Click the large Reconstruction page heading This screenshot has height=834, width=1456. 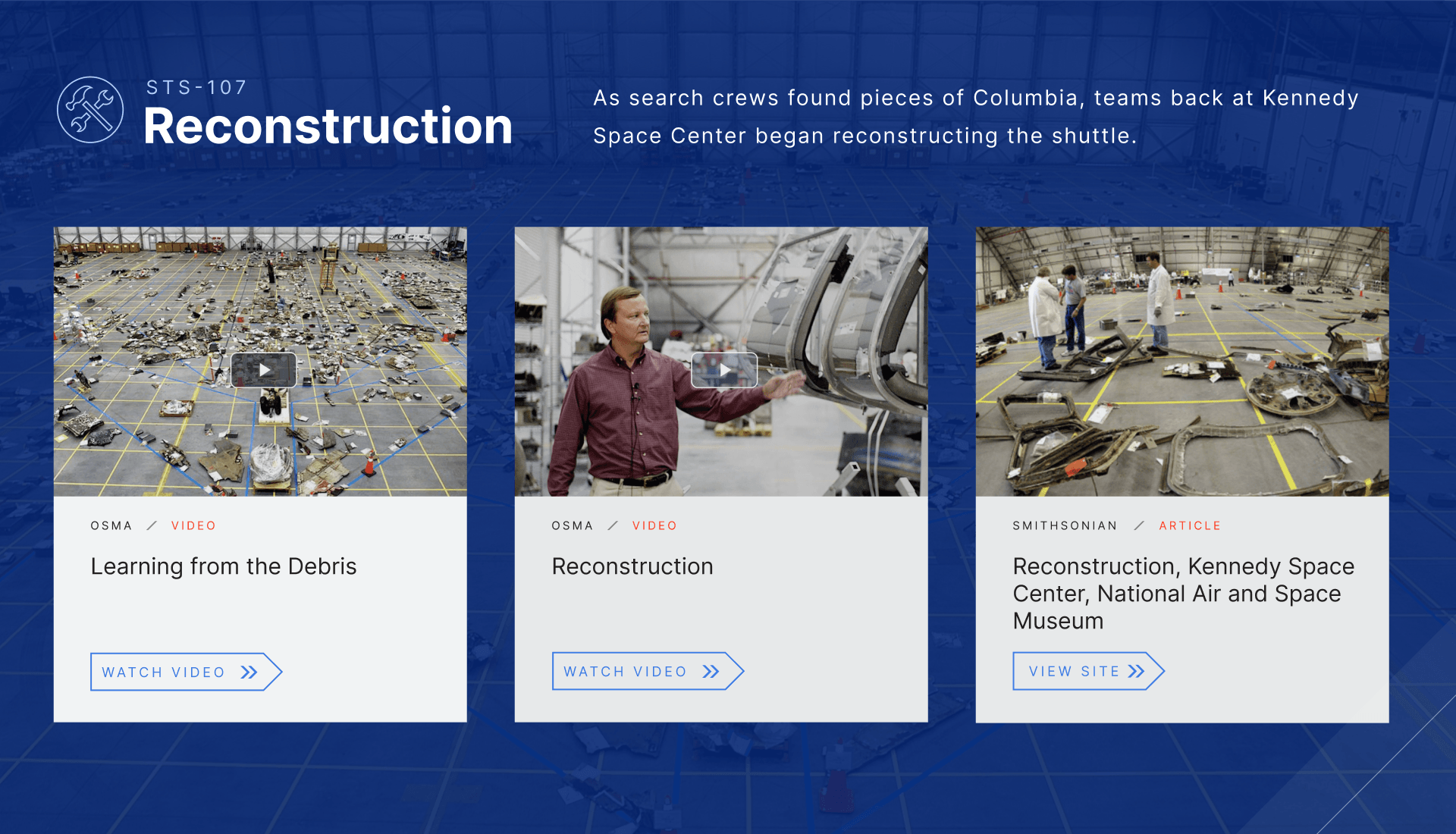tap(328, 126)
